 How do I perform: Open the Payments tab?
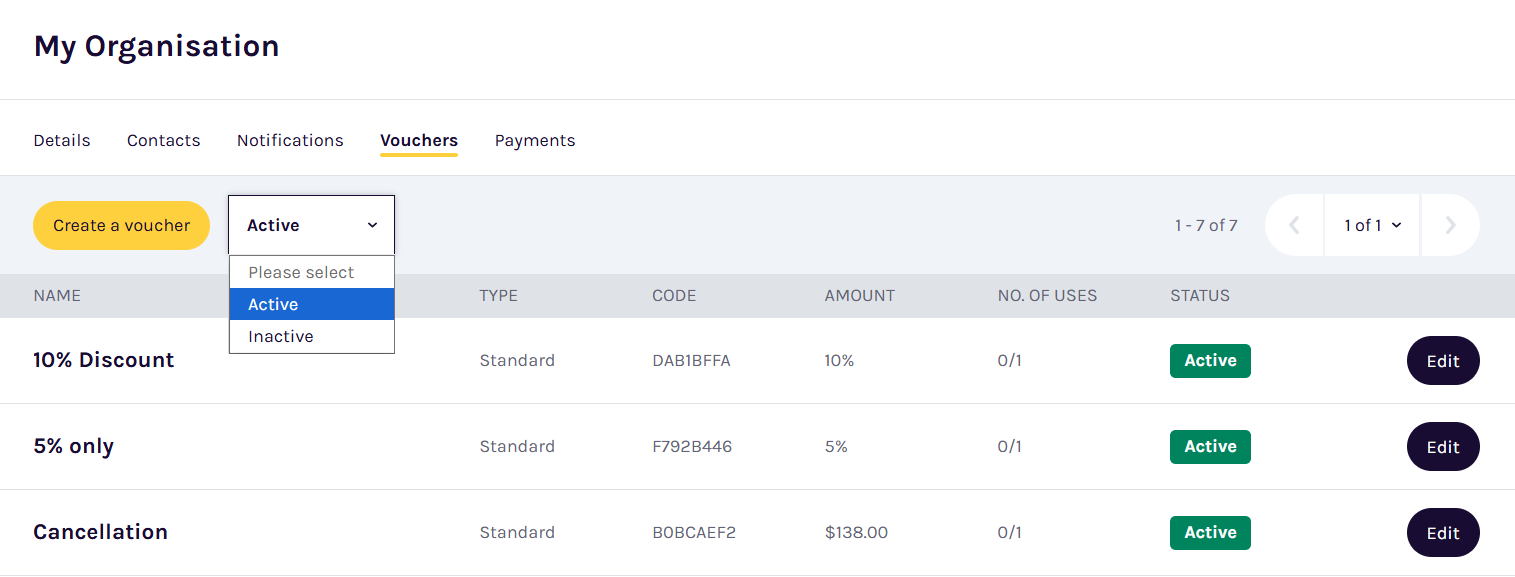point(535,141)
